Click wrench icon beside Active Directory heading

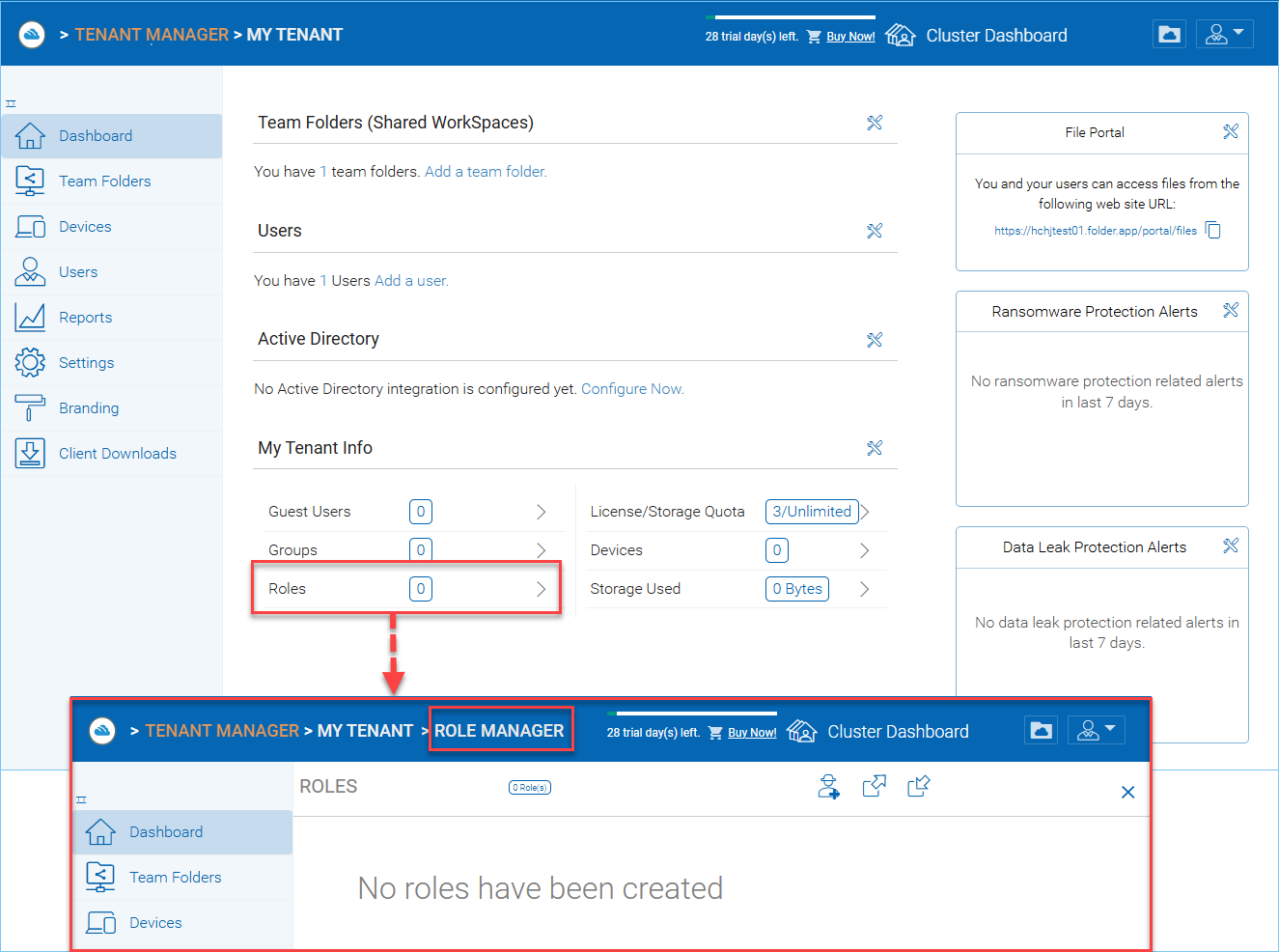click(x=875, y=340)
